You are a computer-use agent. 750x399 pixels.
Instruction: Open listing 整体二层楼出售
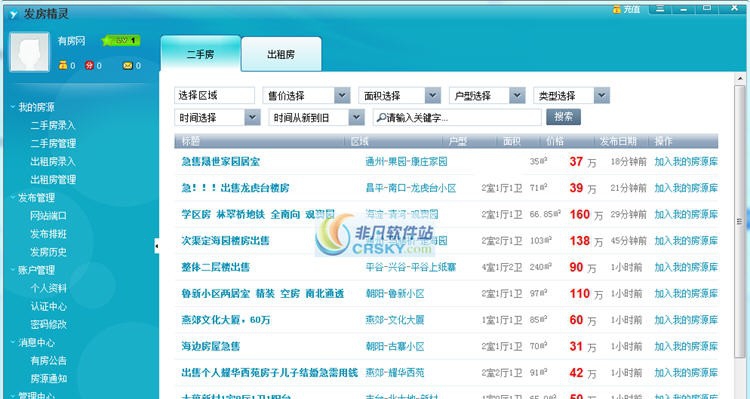tap(216, 267)
